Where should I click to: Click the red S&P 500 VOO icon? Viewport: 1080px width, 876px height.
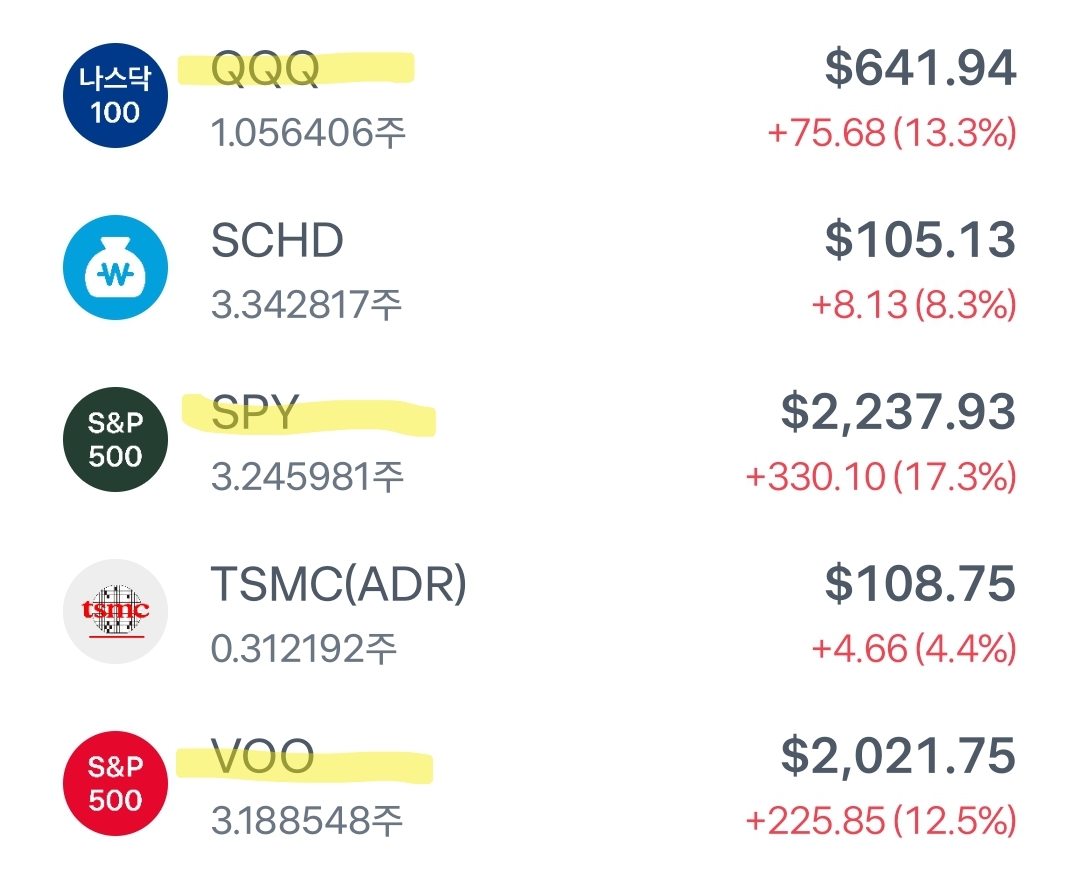click(x=115, y=784)
